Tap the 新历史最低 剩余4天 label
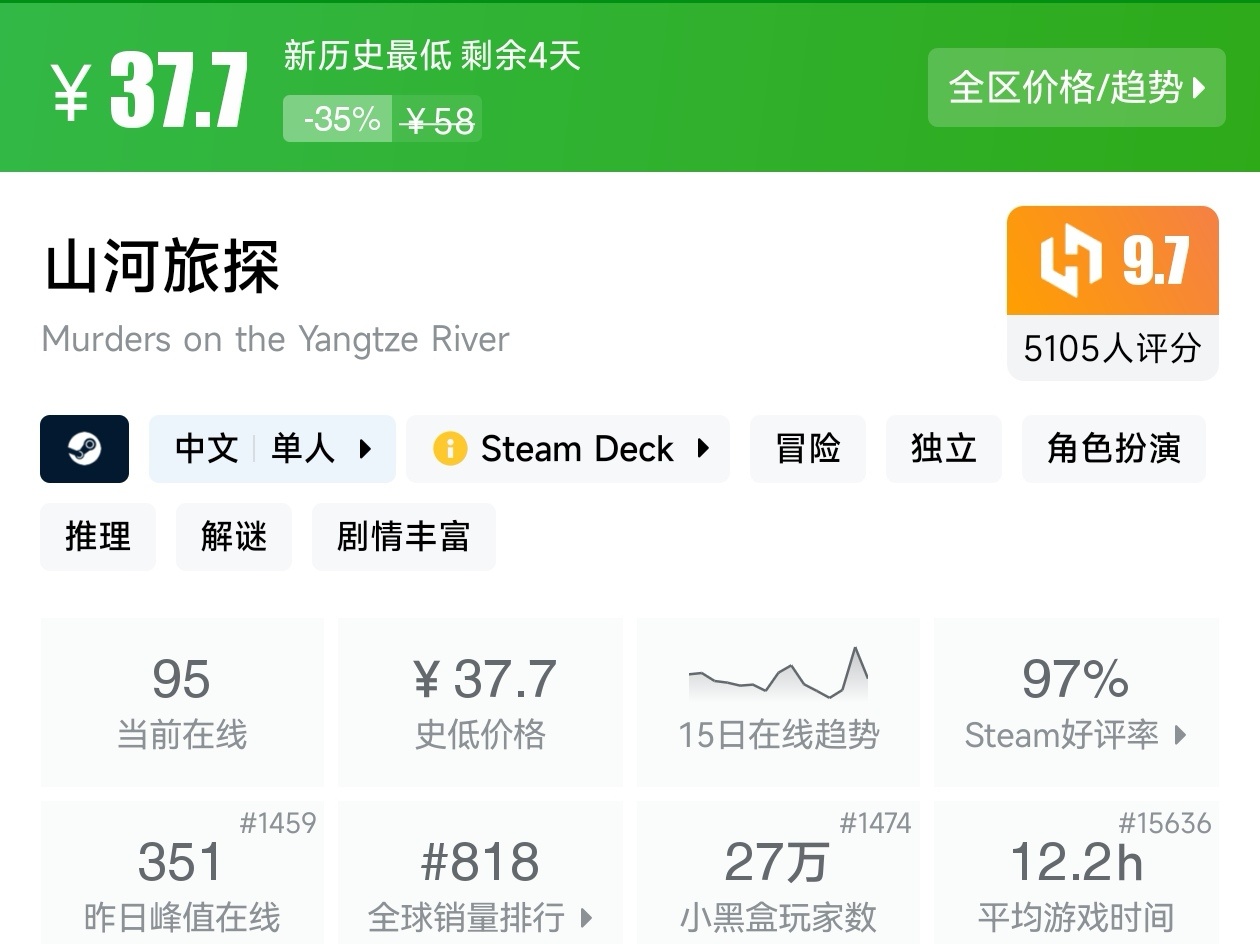This screenshot has height=944, width=1260. (x=432, y=56)
